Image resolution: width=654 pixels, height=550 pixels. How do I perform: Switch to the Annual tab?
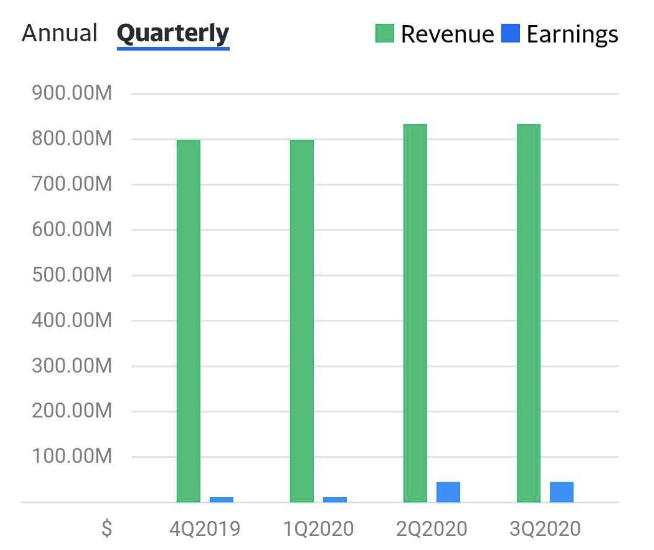[x=60, y=33]
